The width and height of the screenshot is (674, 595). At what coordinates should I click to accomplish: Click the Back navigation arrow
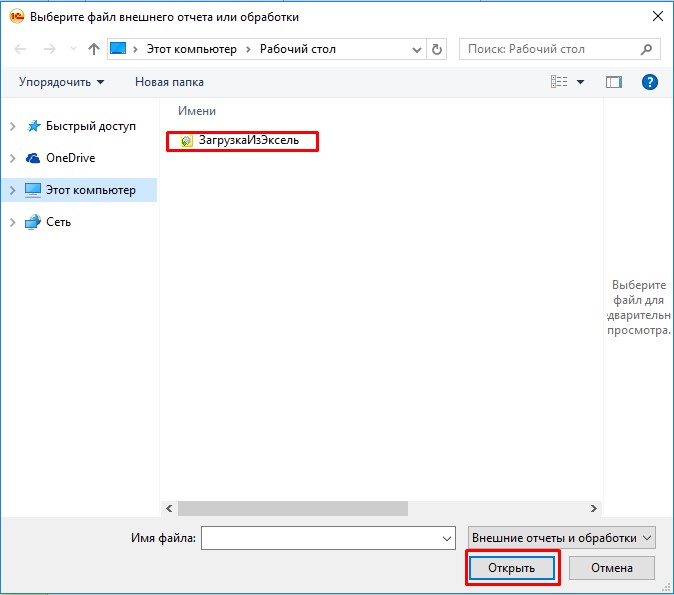pos(20,49)
